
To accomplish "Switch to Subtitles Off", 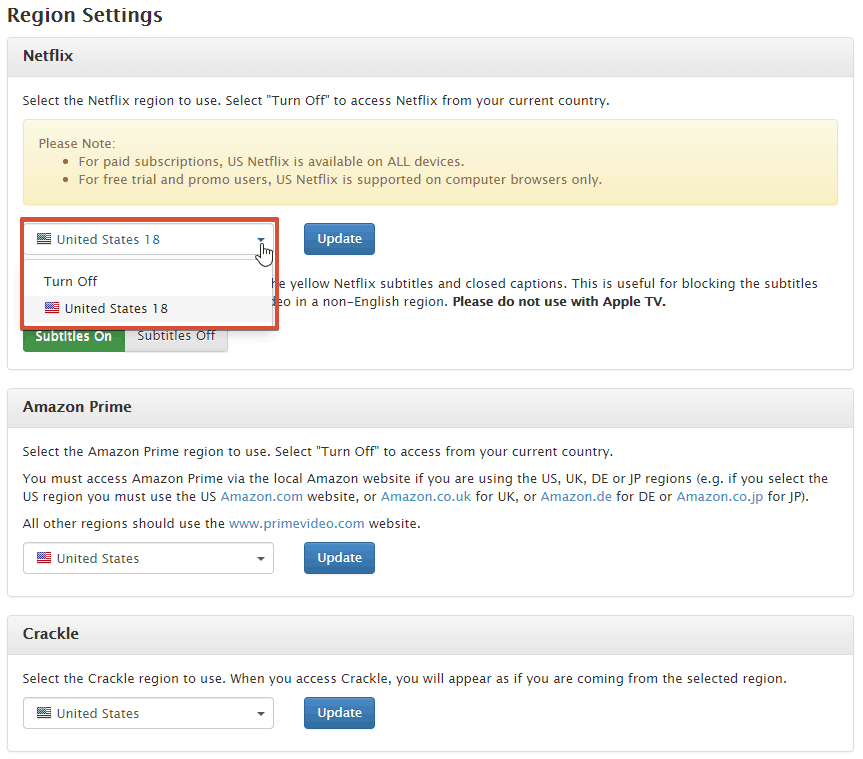I will 176,336.
